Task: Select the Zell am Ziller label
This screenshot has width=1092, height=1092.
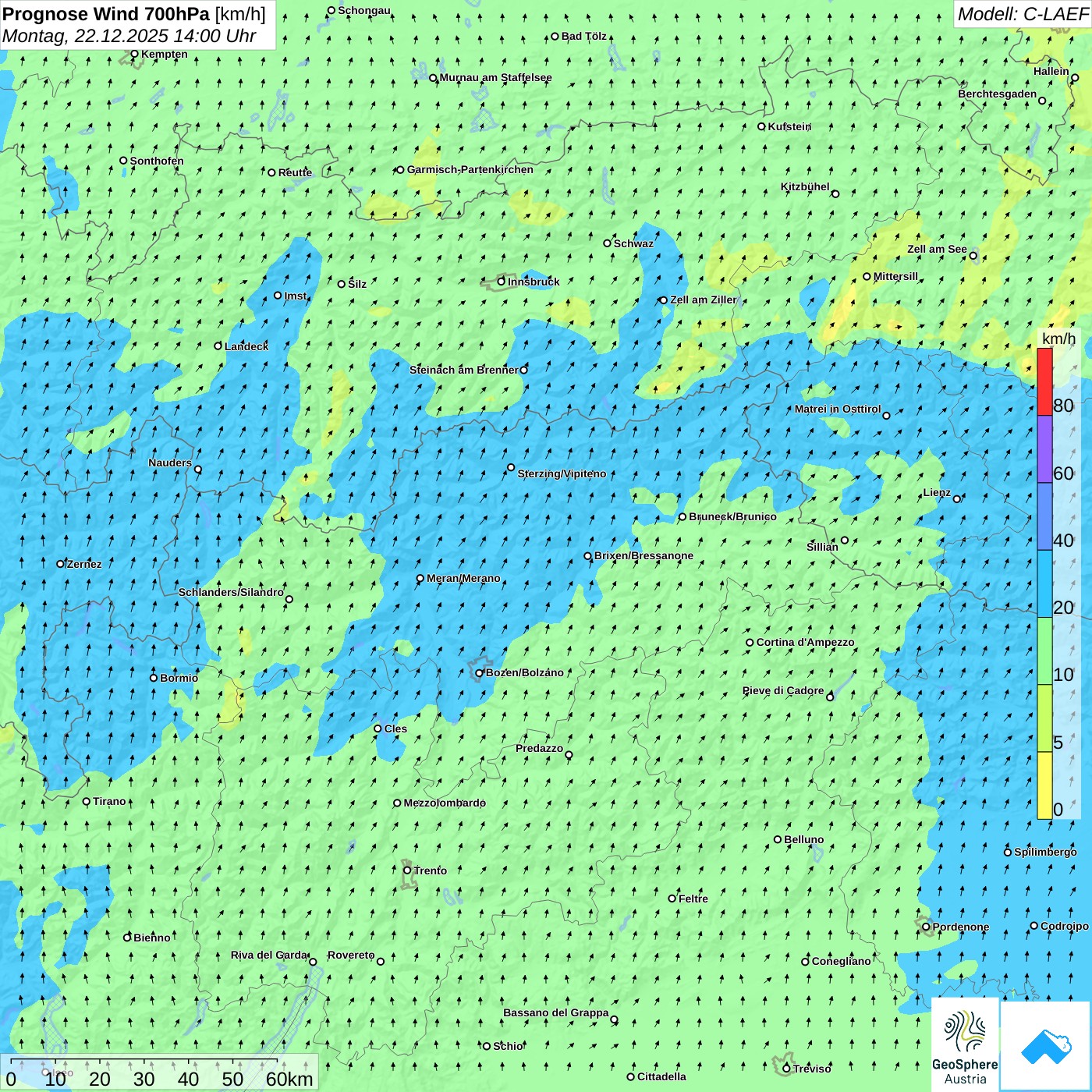Action: 703,300
